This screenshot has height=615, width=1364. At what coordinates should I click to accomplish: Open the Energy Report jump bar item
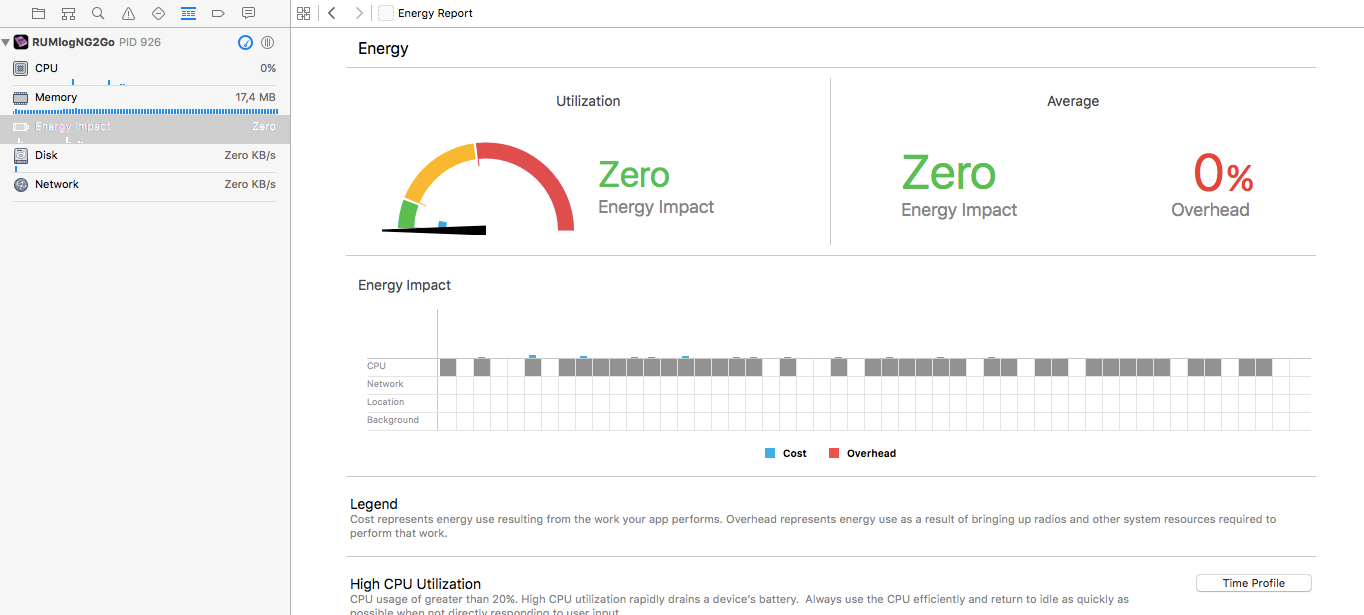pos(434,13)
